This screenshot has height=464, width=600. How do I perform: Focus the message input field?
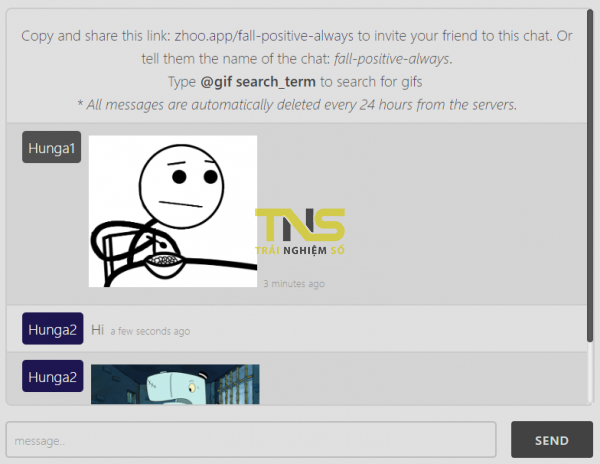click(251, 440)
